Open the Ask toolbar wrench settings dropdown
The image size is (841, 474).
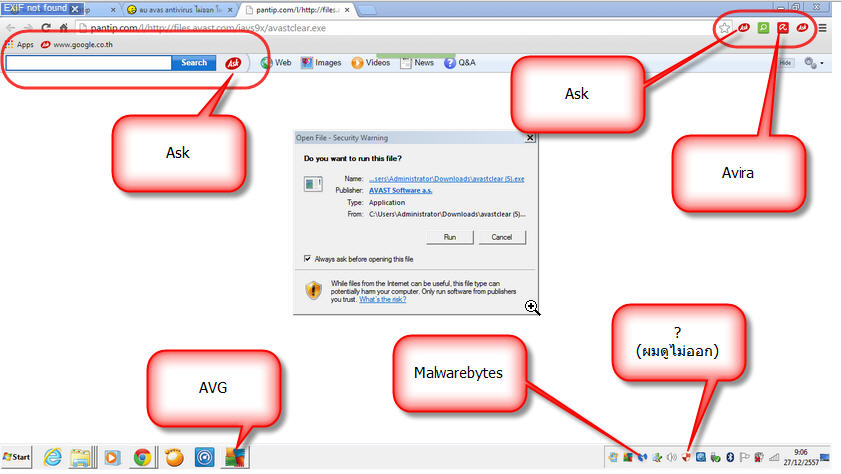(814, 63)
